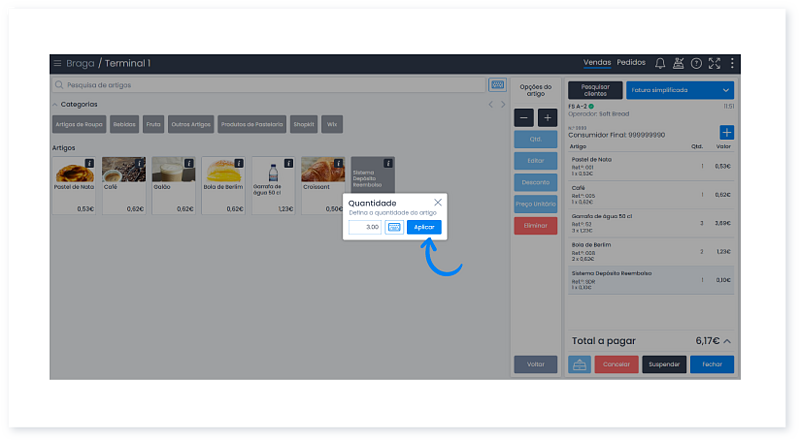Screen dimensions: 800x442
Task: Click the blue plus add customer button
Action: click(x=727, y=133)
